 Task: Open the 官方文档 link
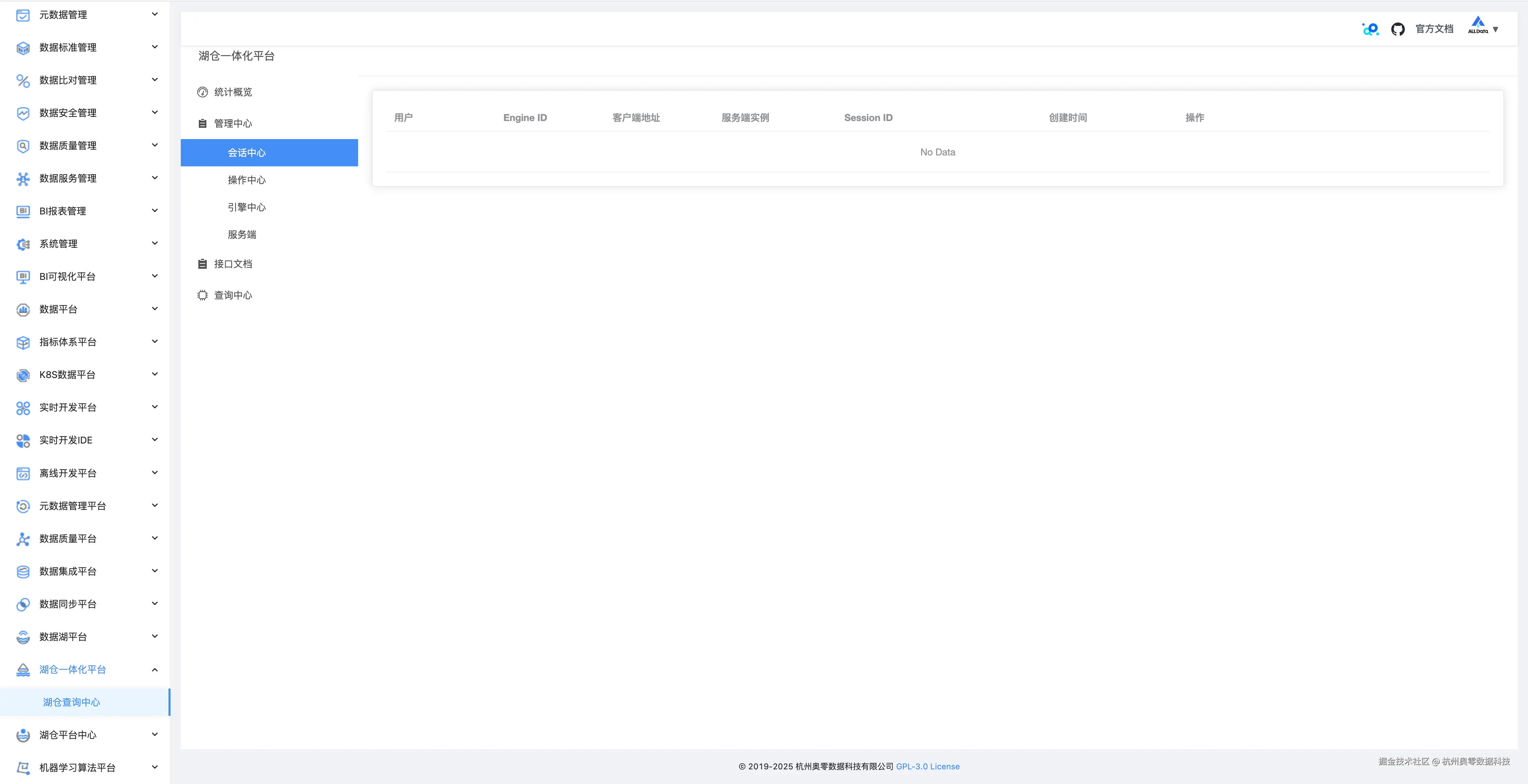tap(1434, 29)
